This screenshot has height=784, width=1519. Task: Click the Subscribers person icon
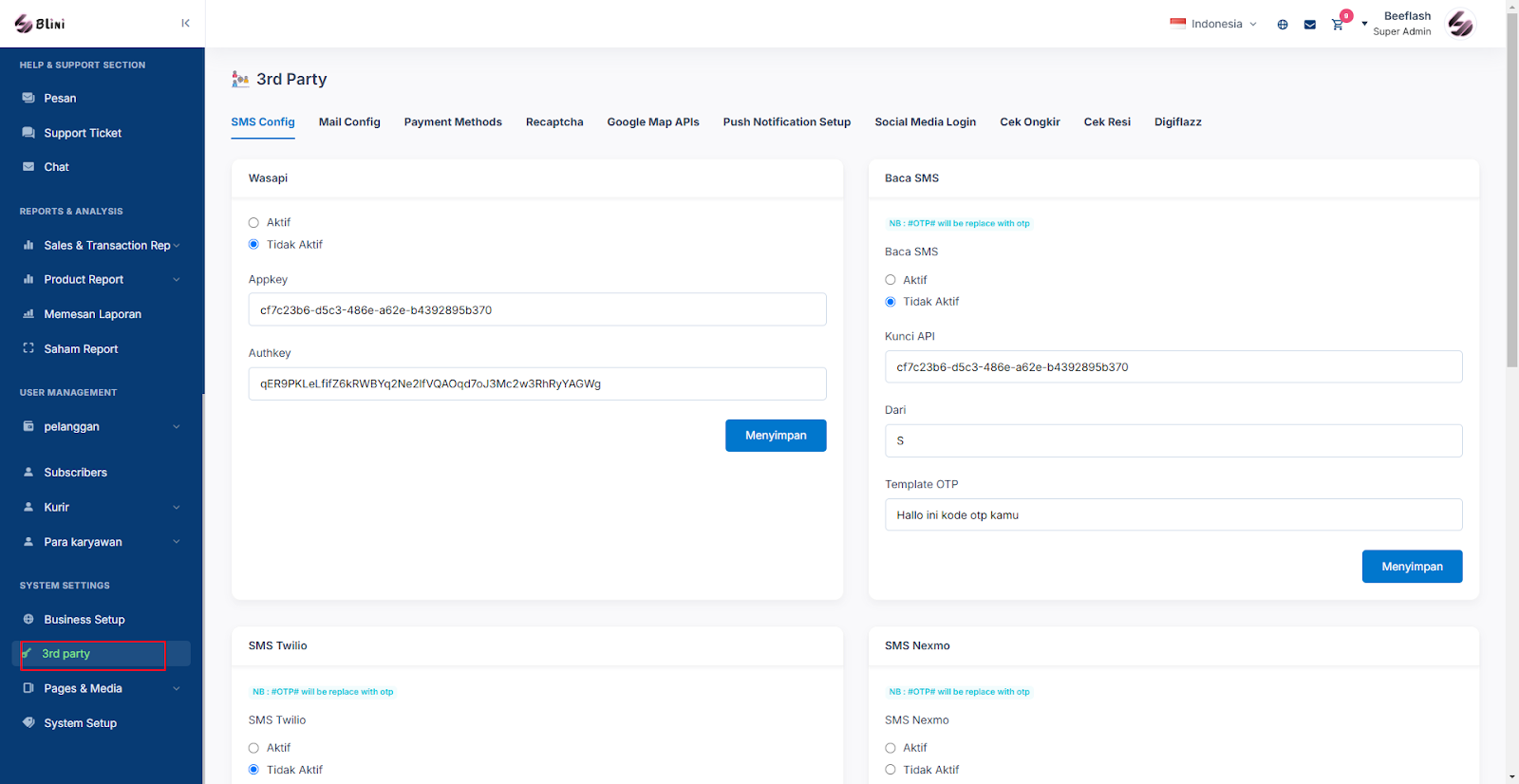(x=28, y=472)
